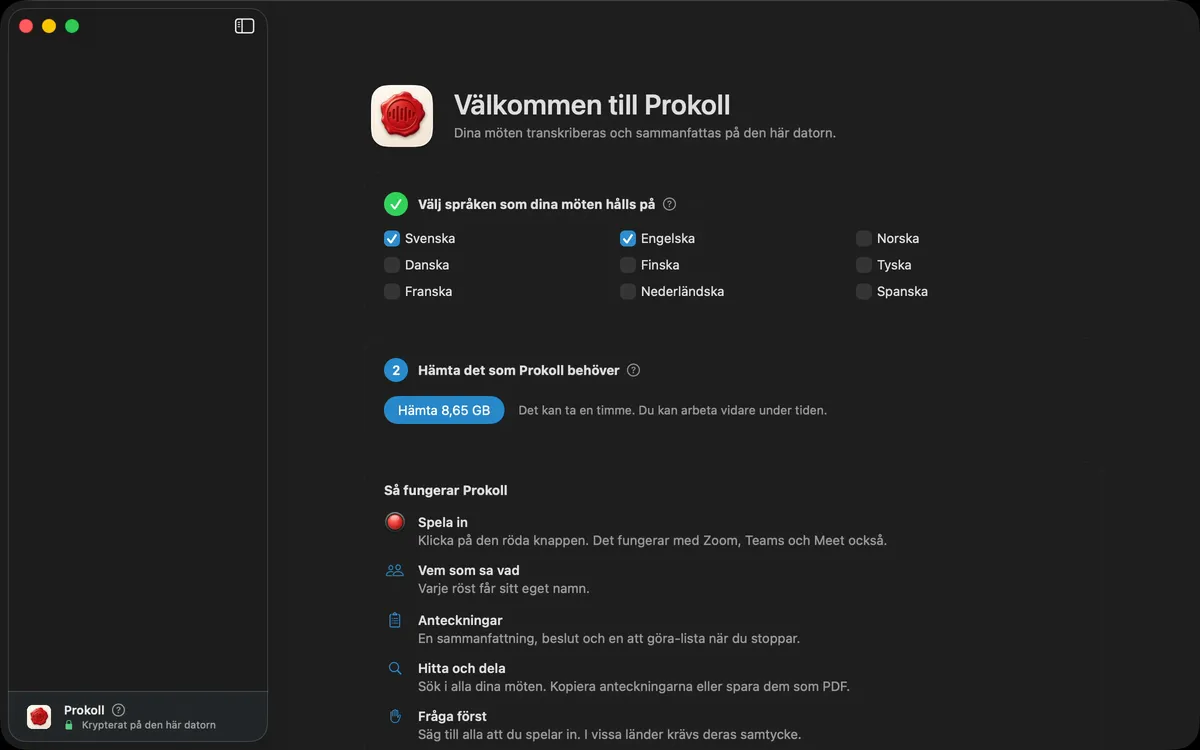Click the red record icon beside Spela in
The image size is (1200, 750).
[x=395, y=522]
